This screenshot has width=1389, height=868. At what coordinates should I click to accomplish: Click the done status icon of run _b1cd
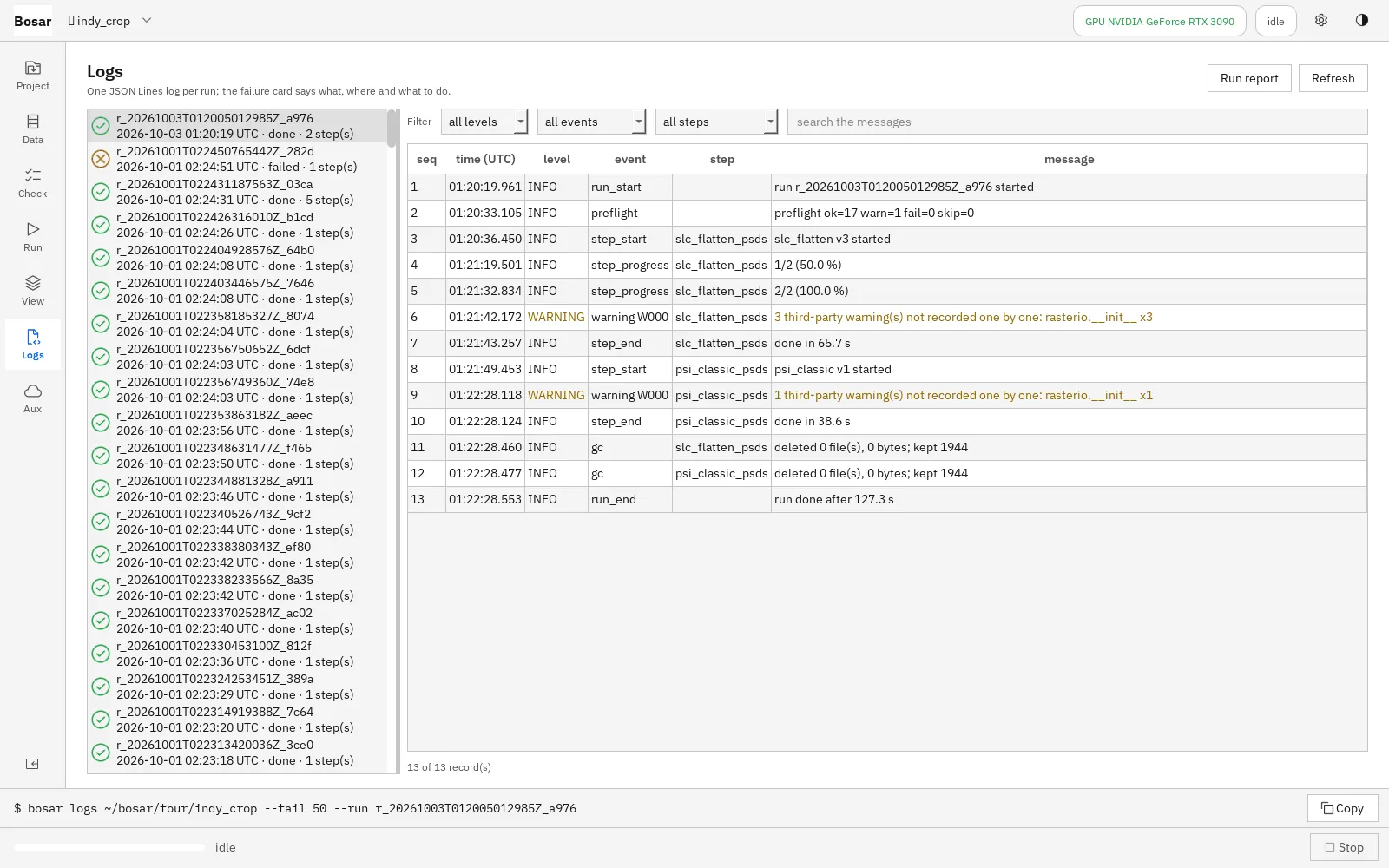point(101,225)
